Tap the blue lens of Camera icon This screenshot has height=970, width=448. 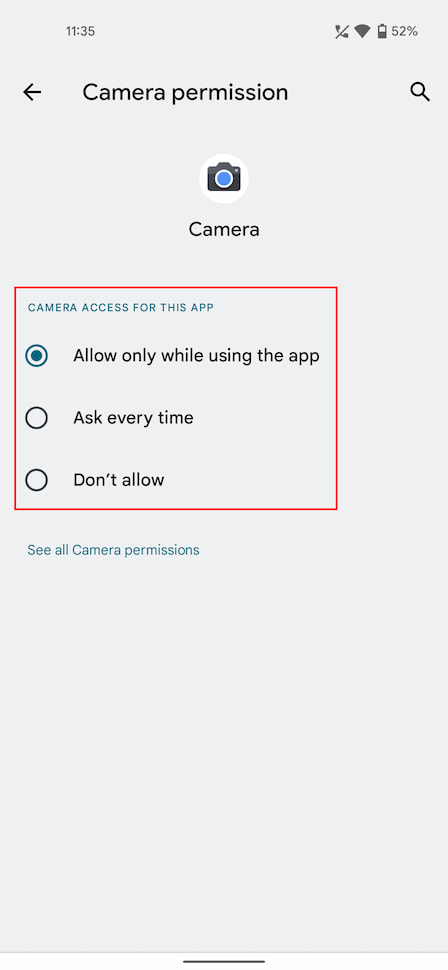tap(224, 179)
